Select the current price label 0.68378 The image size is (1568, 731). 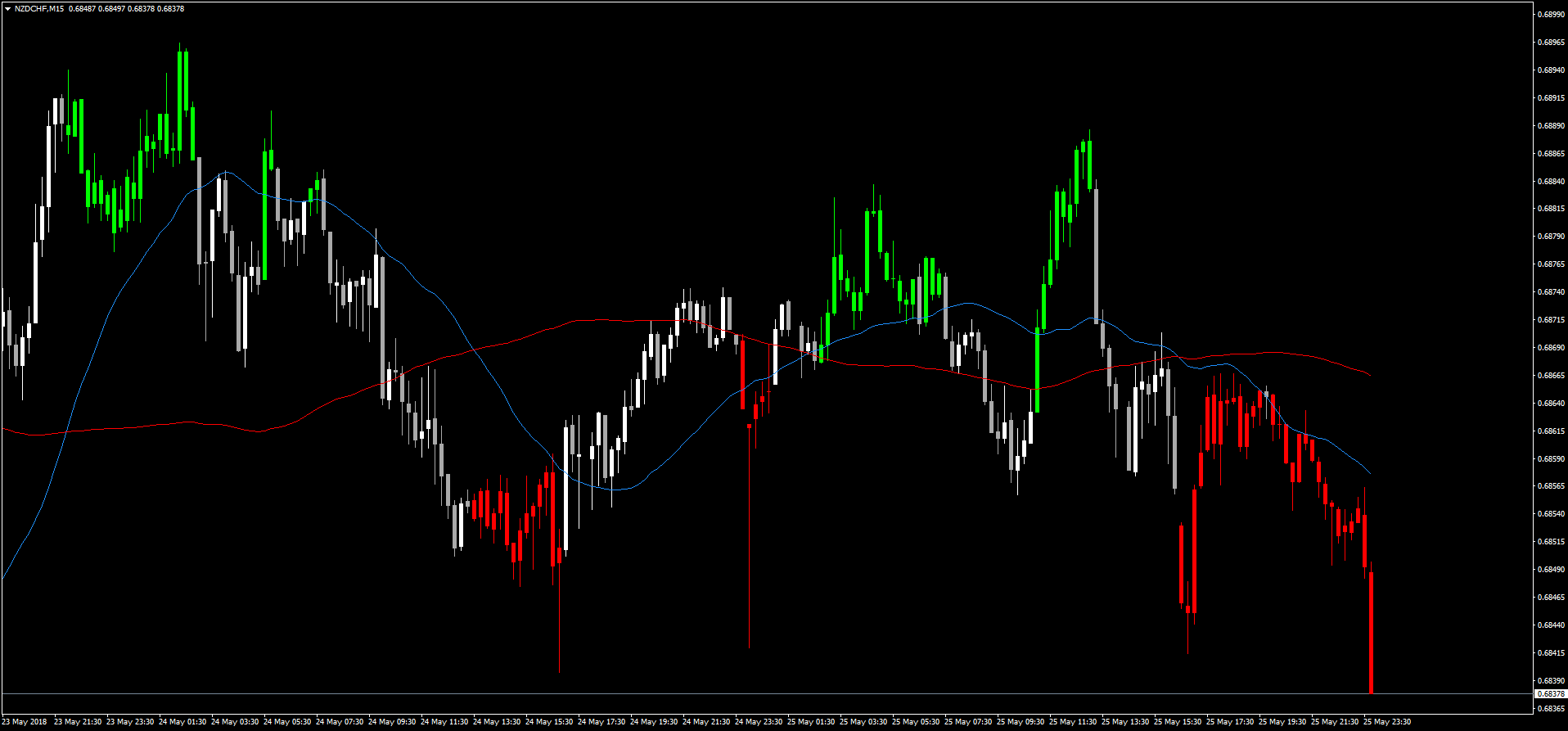[x=1552, y=694]
